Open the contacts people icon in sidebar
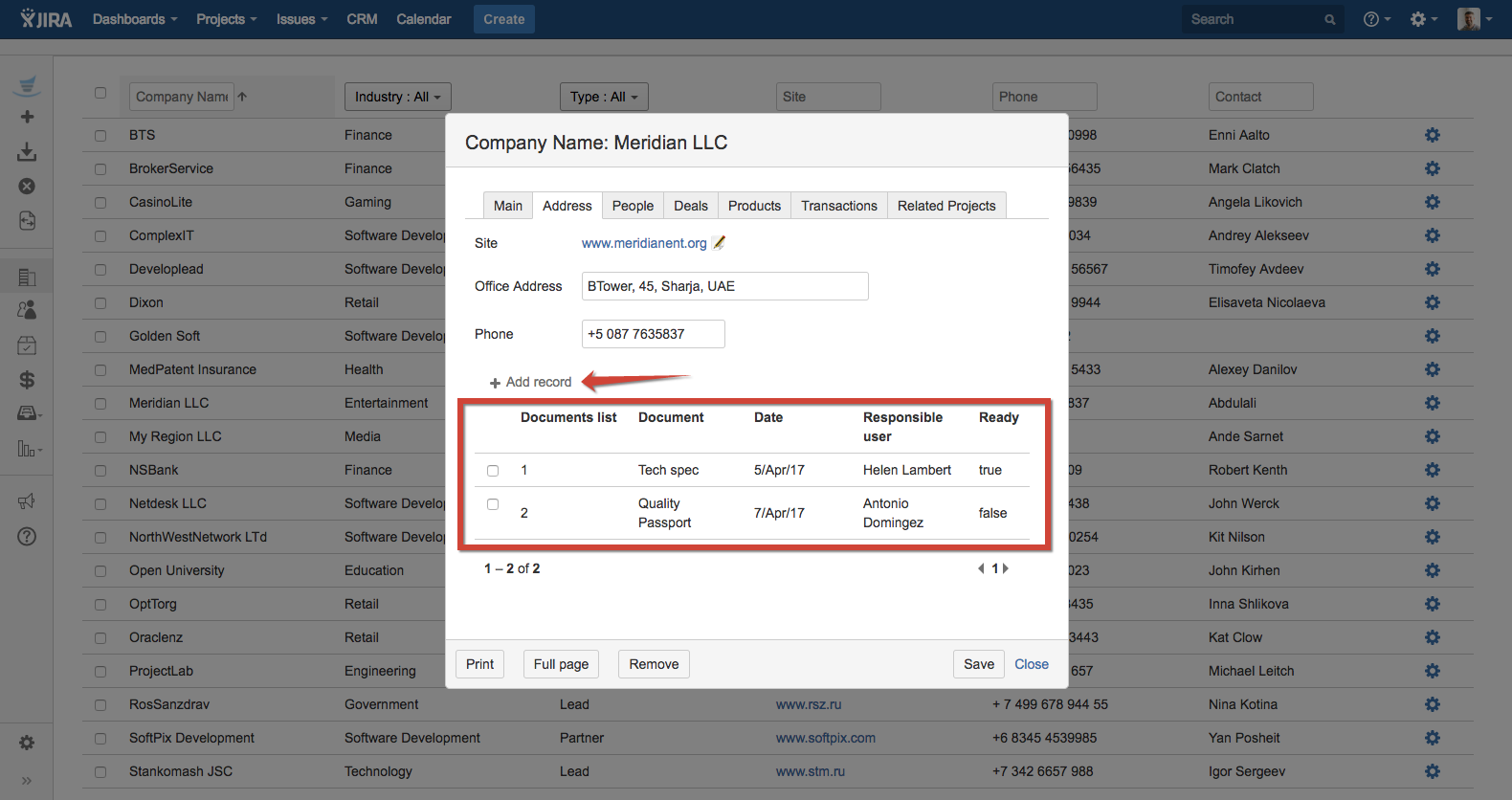1512x800 pixels. point(28,310)
